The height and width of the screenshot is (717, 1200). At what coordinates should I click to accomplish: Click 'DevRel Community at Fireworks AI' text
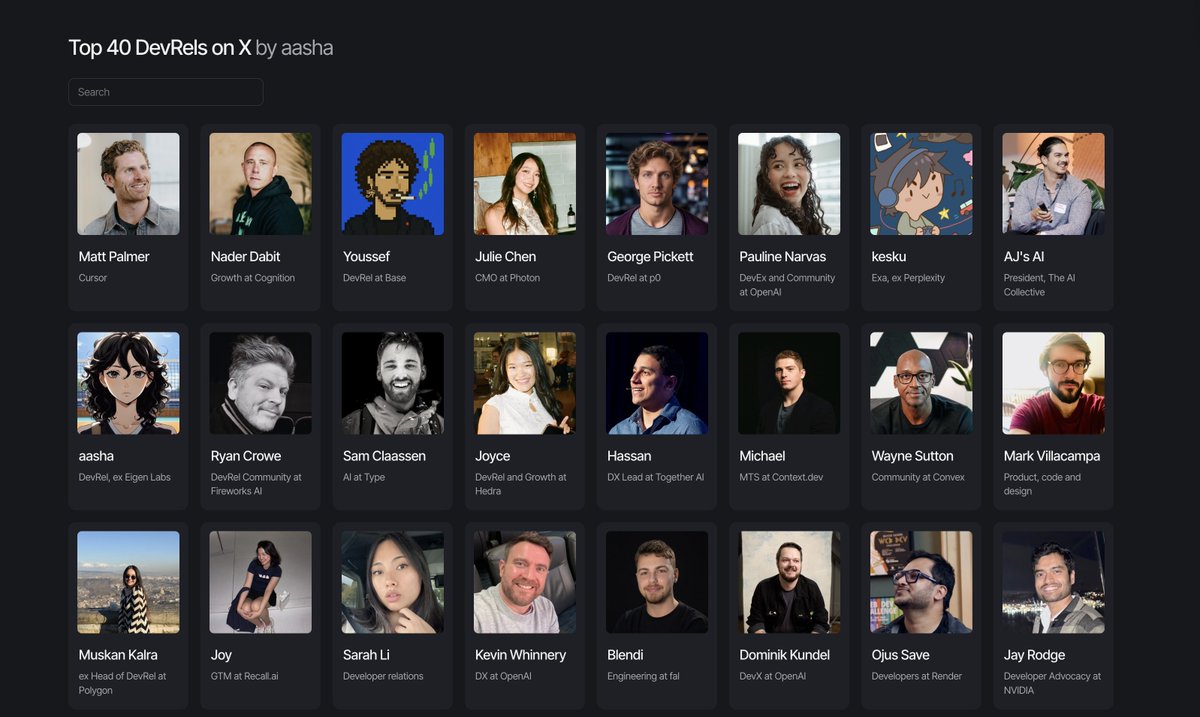tap(256, 484)
